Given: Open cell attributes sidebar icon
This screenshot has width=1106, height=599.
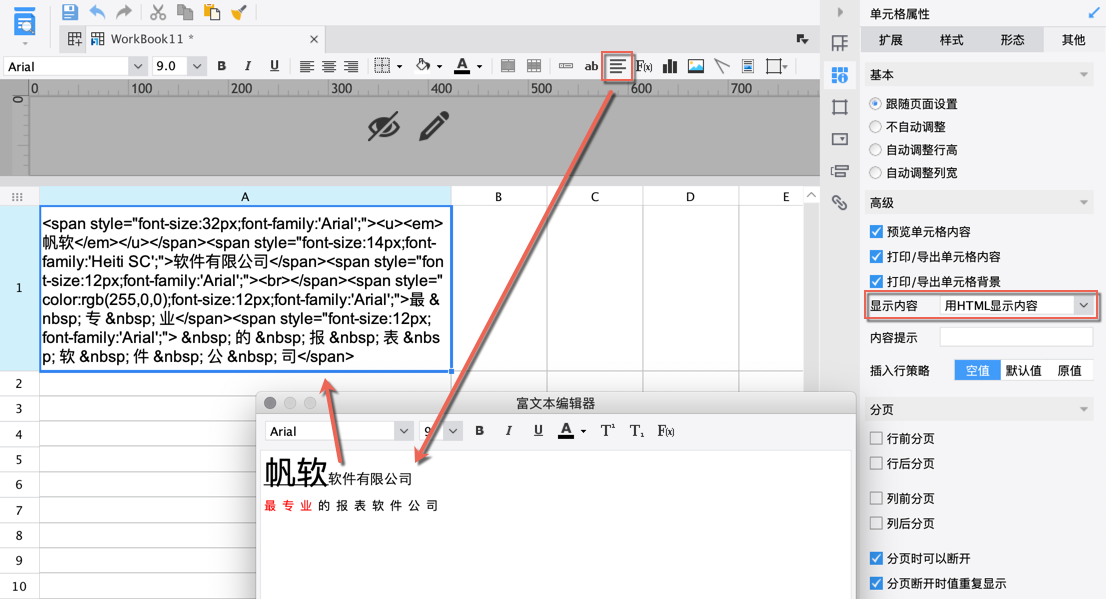Looking at the screenshot, I should [x=839, y=75].
